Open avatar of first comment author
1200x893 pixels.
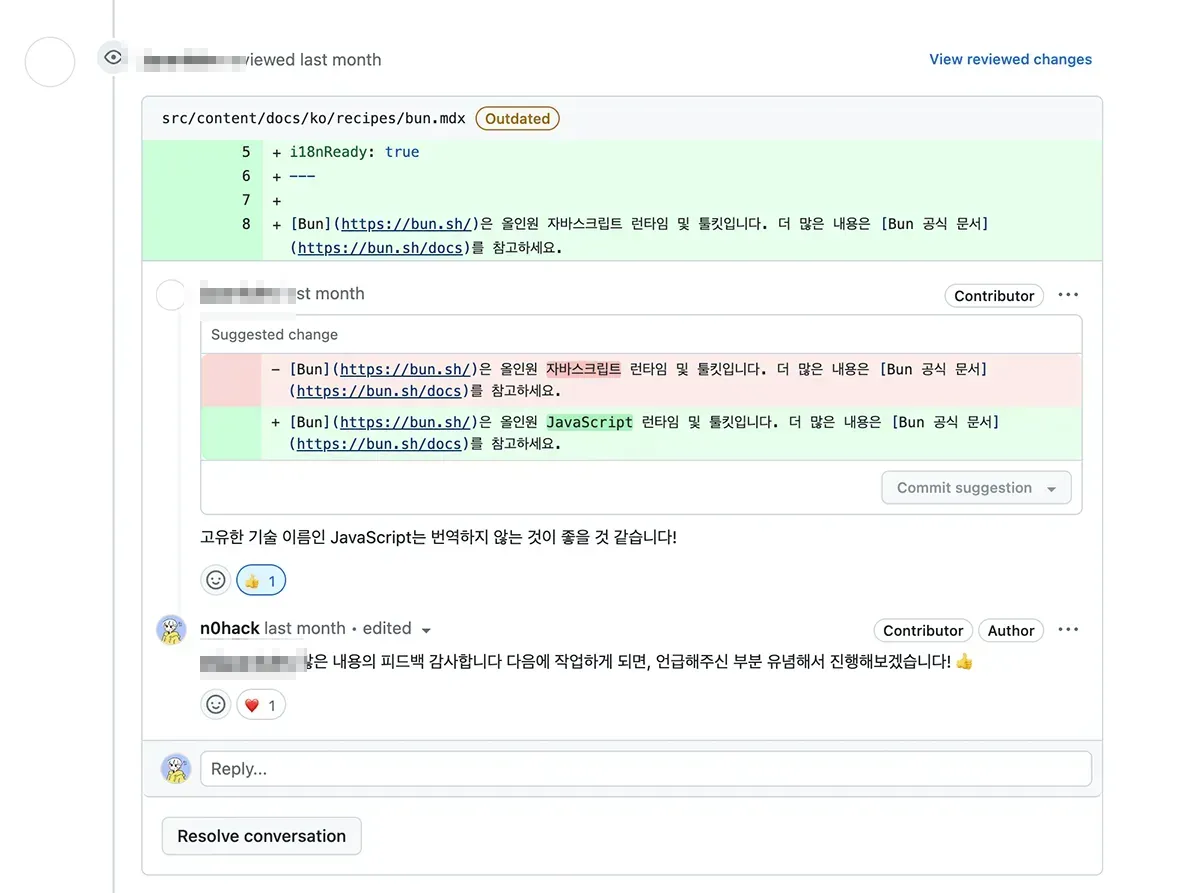pyautogui.click(x=171, y=295)
